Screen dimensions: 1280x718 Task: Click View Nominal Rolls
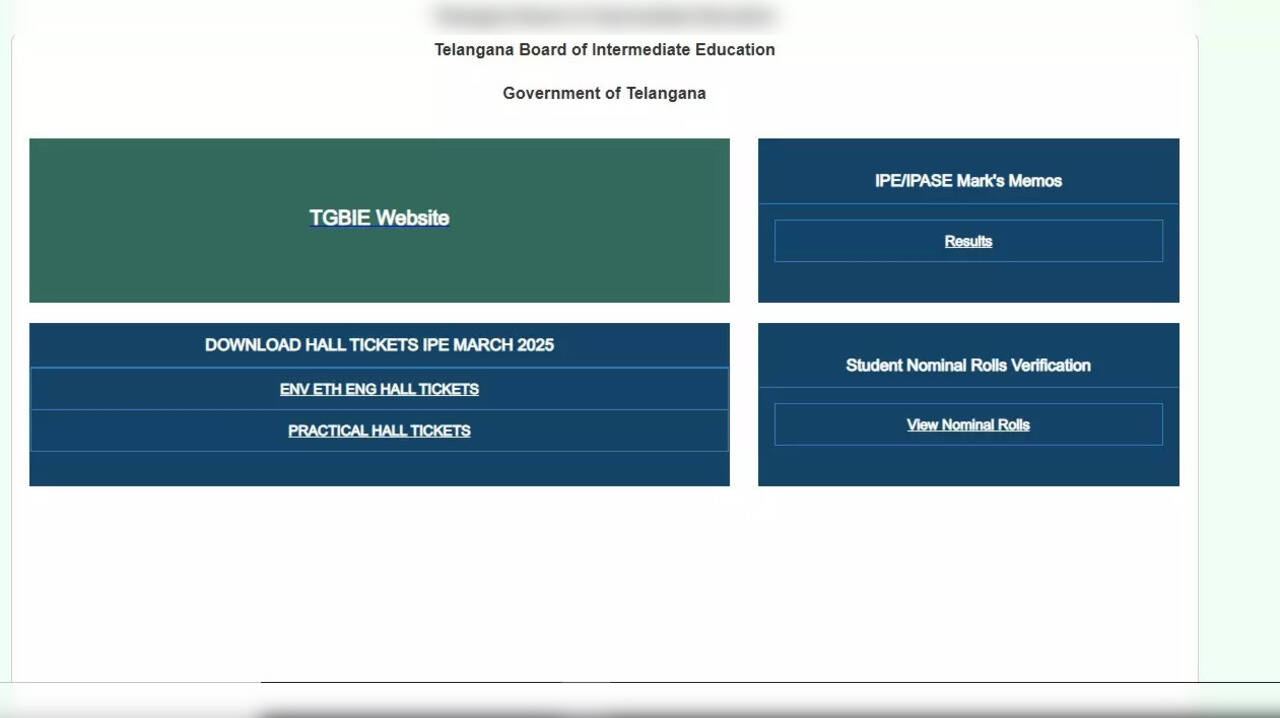tap(967, 424)
